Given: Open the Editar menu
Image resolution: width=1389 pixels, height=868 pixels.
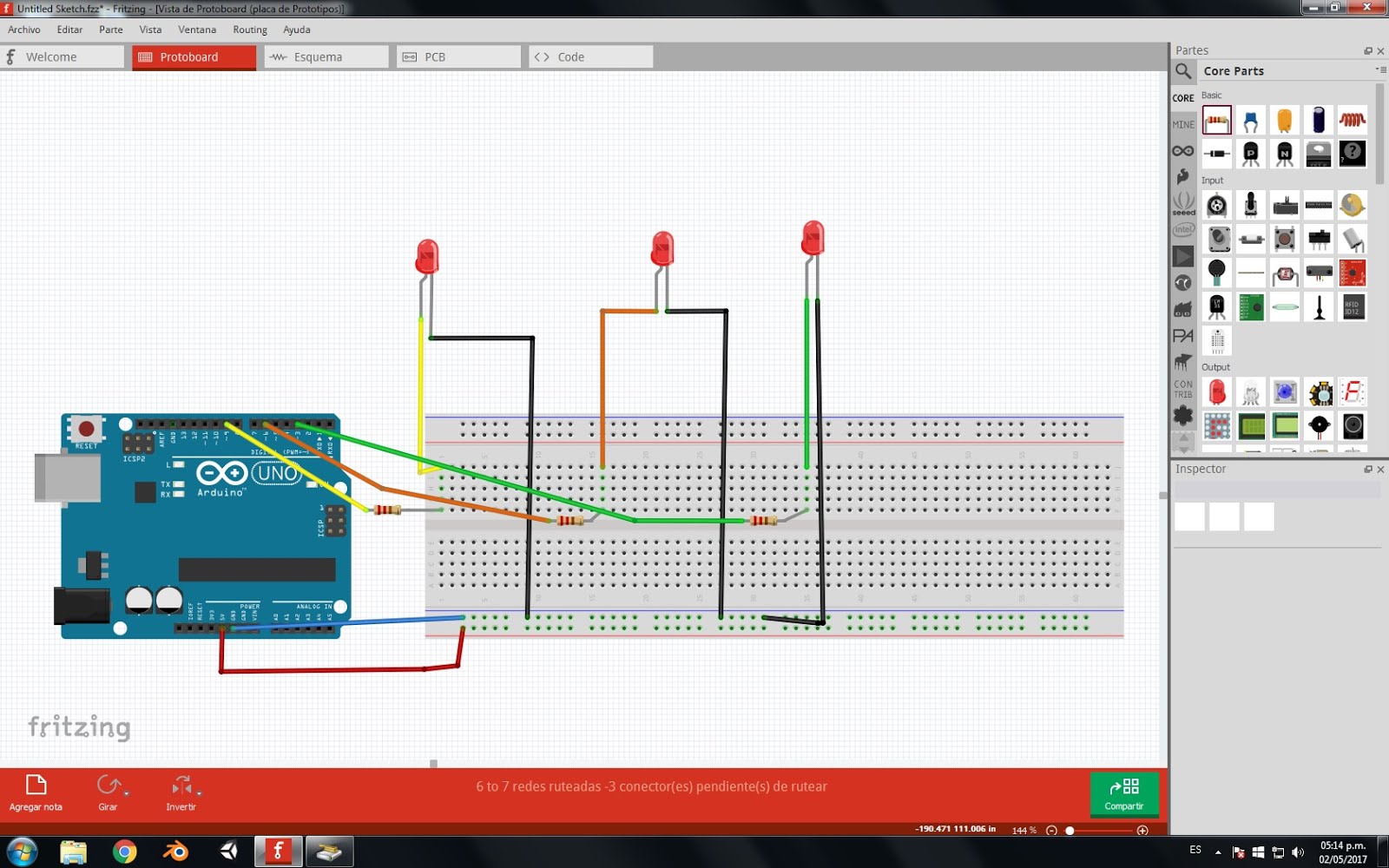Looking at the screenshot, I should (69, 30).
